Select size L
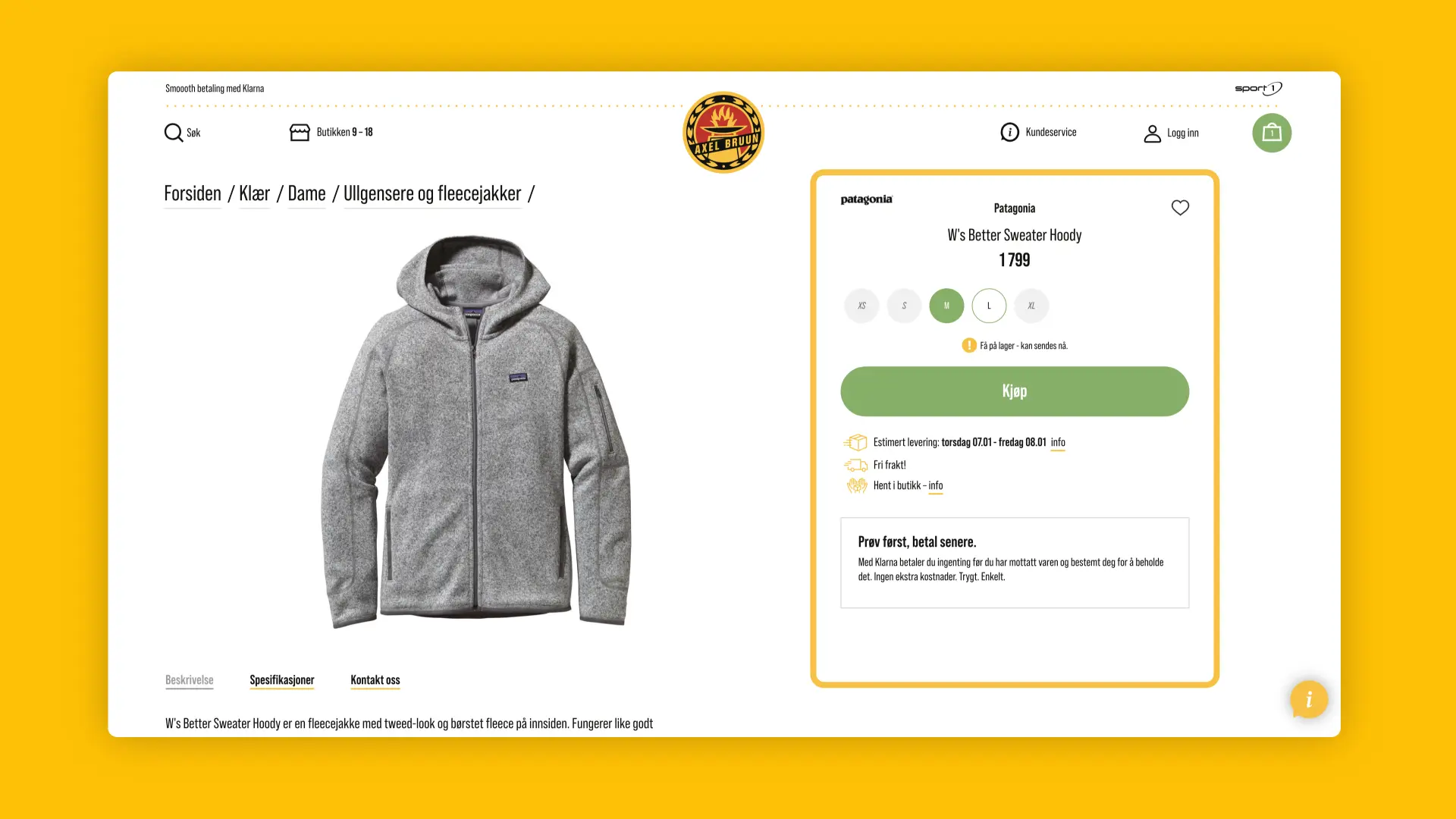The image size is (1456, 819). [x=989, y=306]
